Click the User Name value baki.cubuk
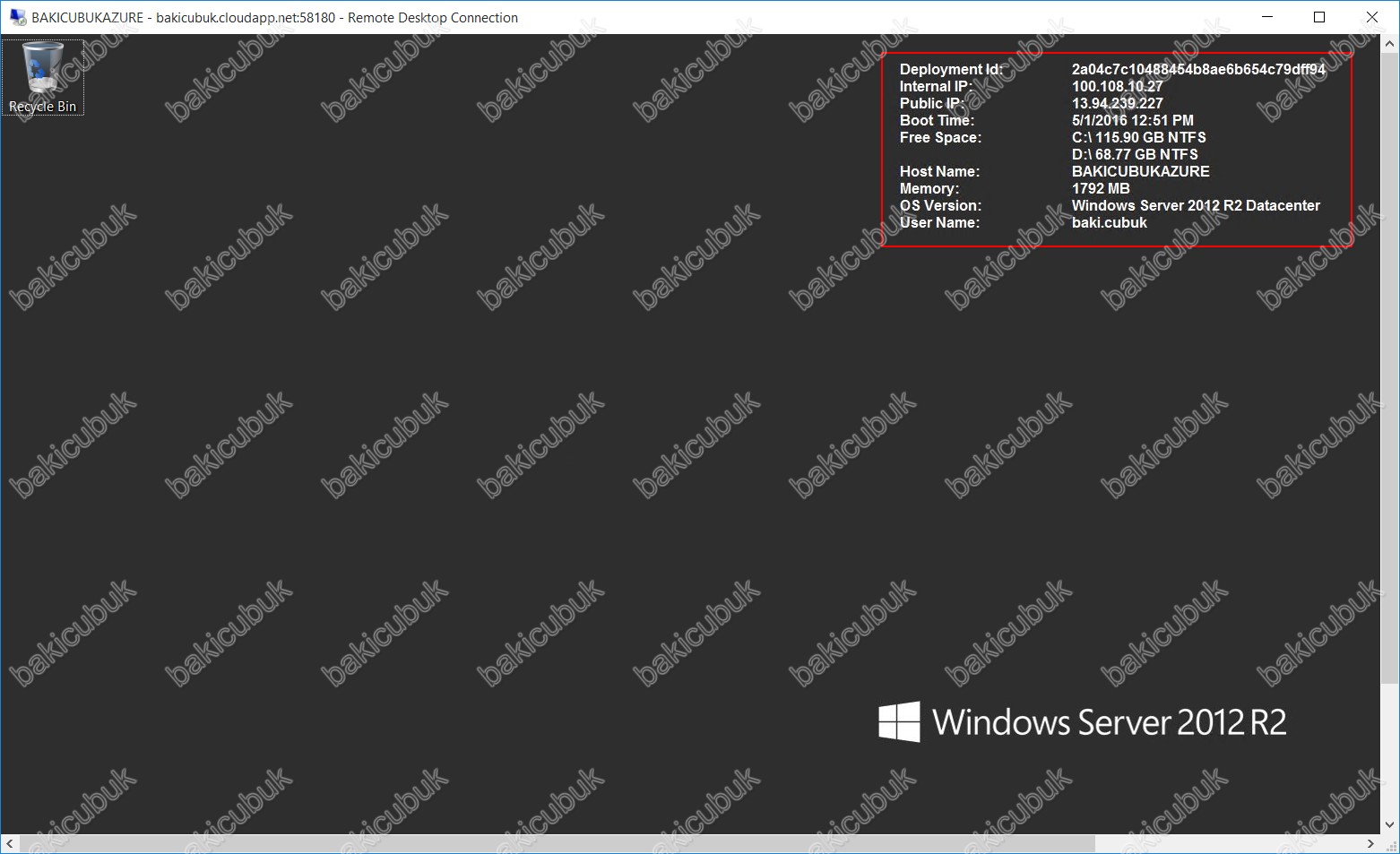 [x=1110, y=222]
